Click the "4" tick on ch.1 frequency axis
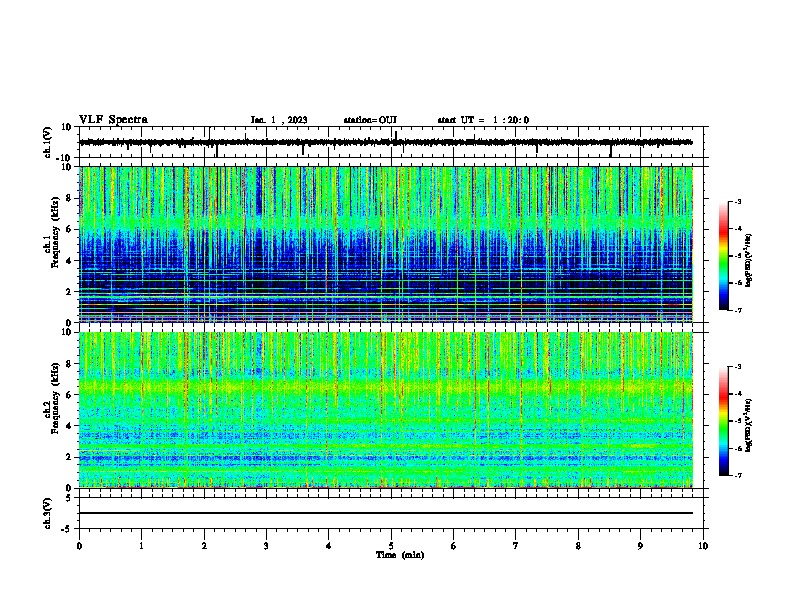 [70, 261]
